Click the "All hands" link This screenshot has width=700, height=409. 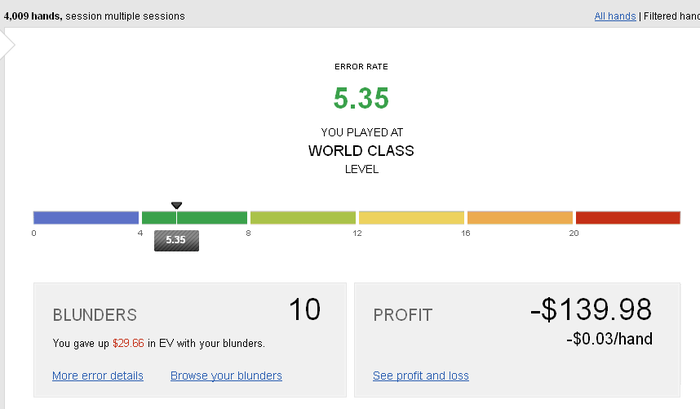coord(614,16)
